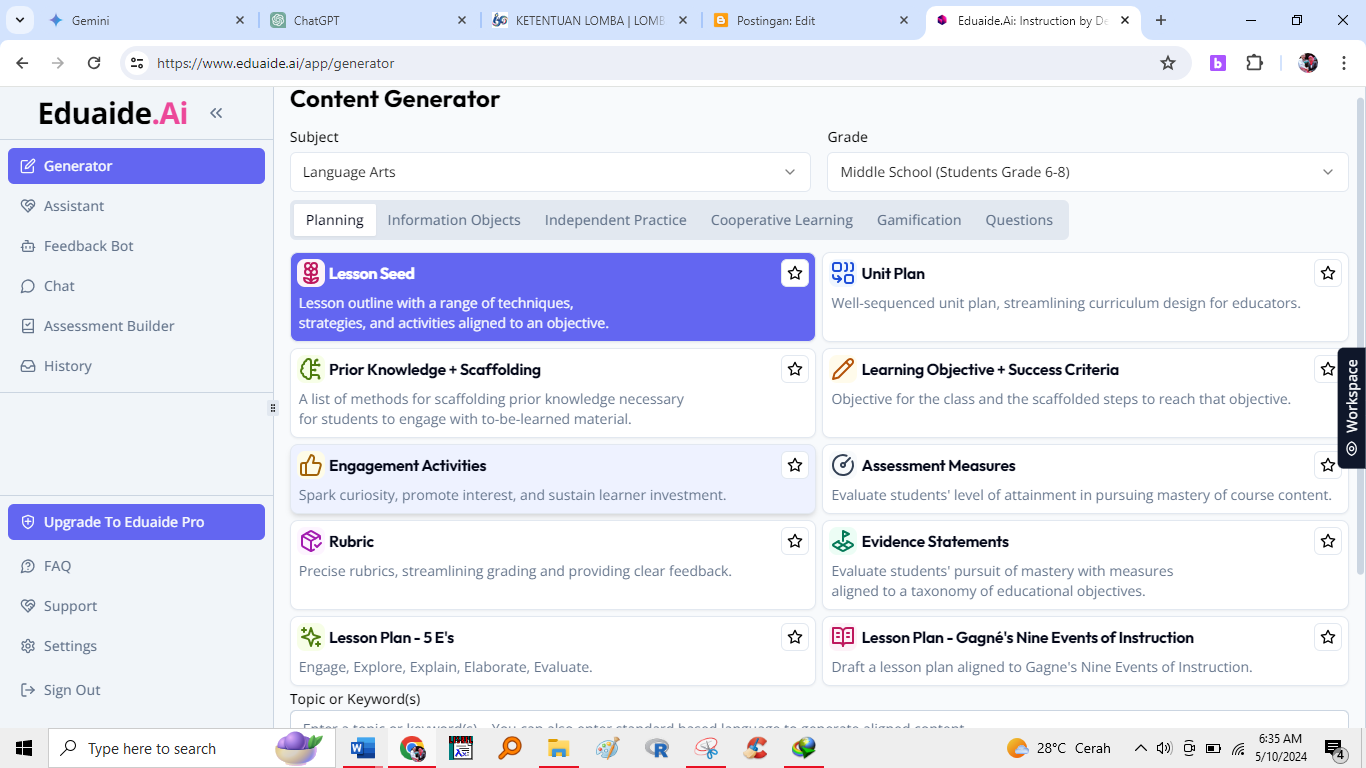Open RStudio from taskbar
Viewport: 1366px width, 768px height.
657,748
